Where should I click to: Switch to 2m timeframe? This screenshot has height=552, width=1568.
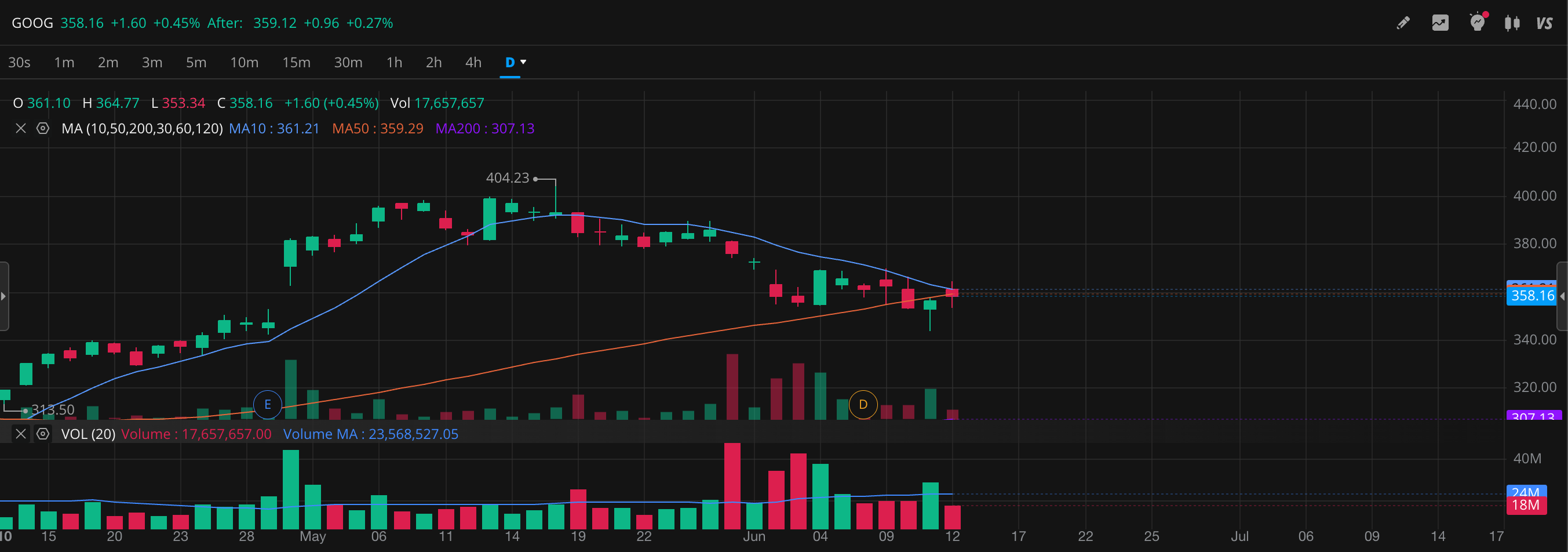click(x=108, y=62)
